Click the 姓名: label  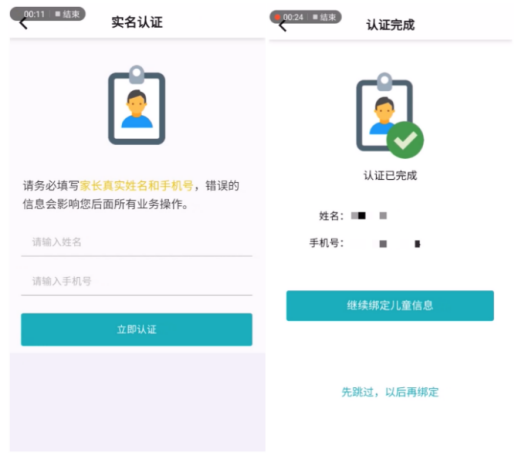[x=331, y=216]
